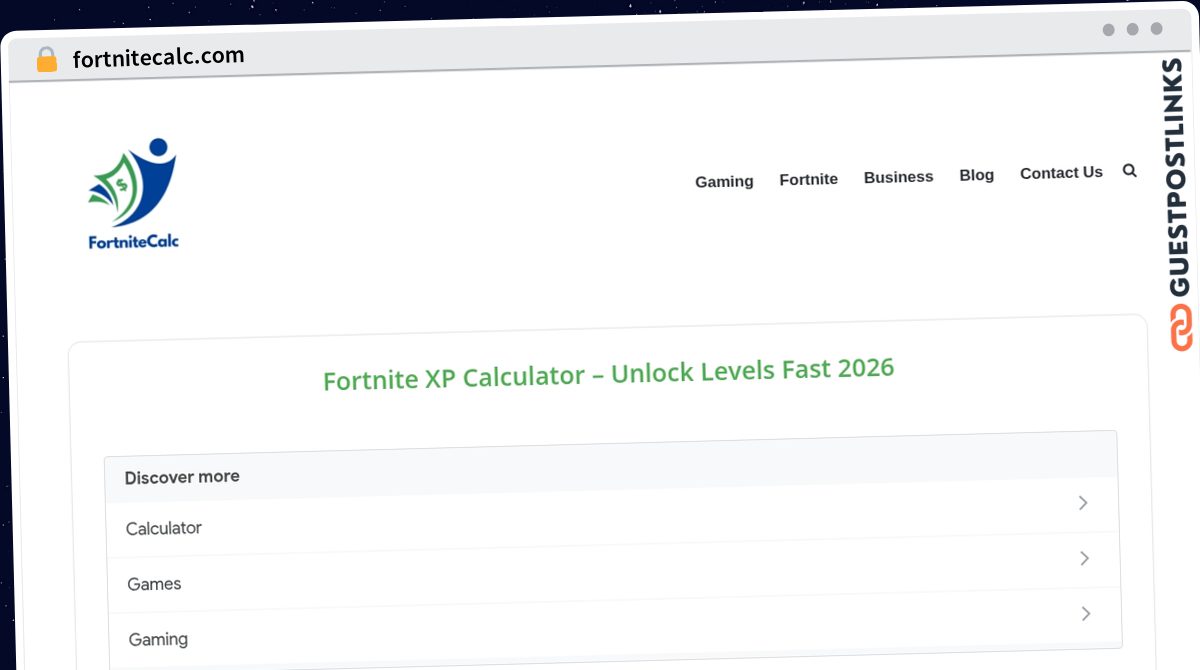This screenshot has width=1200, height=670.
Task: Expand the chevron on the Gaming row
Action: (x=1086, y=613)
